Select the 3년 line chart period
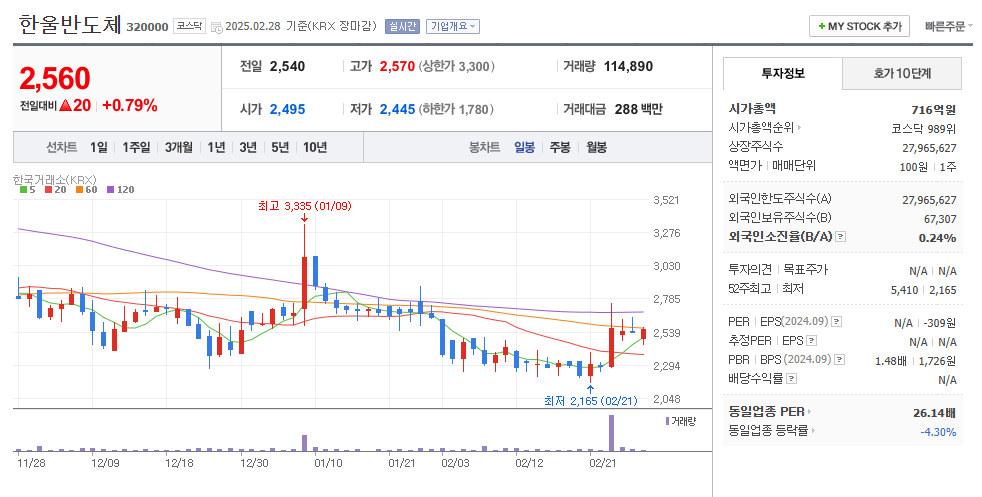 pyautogui.click(x=248, y=148)
